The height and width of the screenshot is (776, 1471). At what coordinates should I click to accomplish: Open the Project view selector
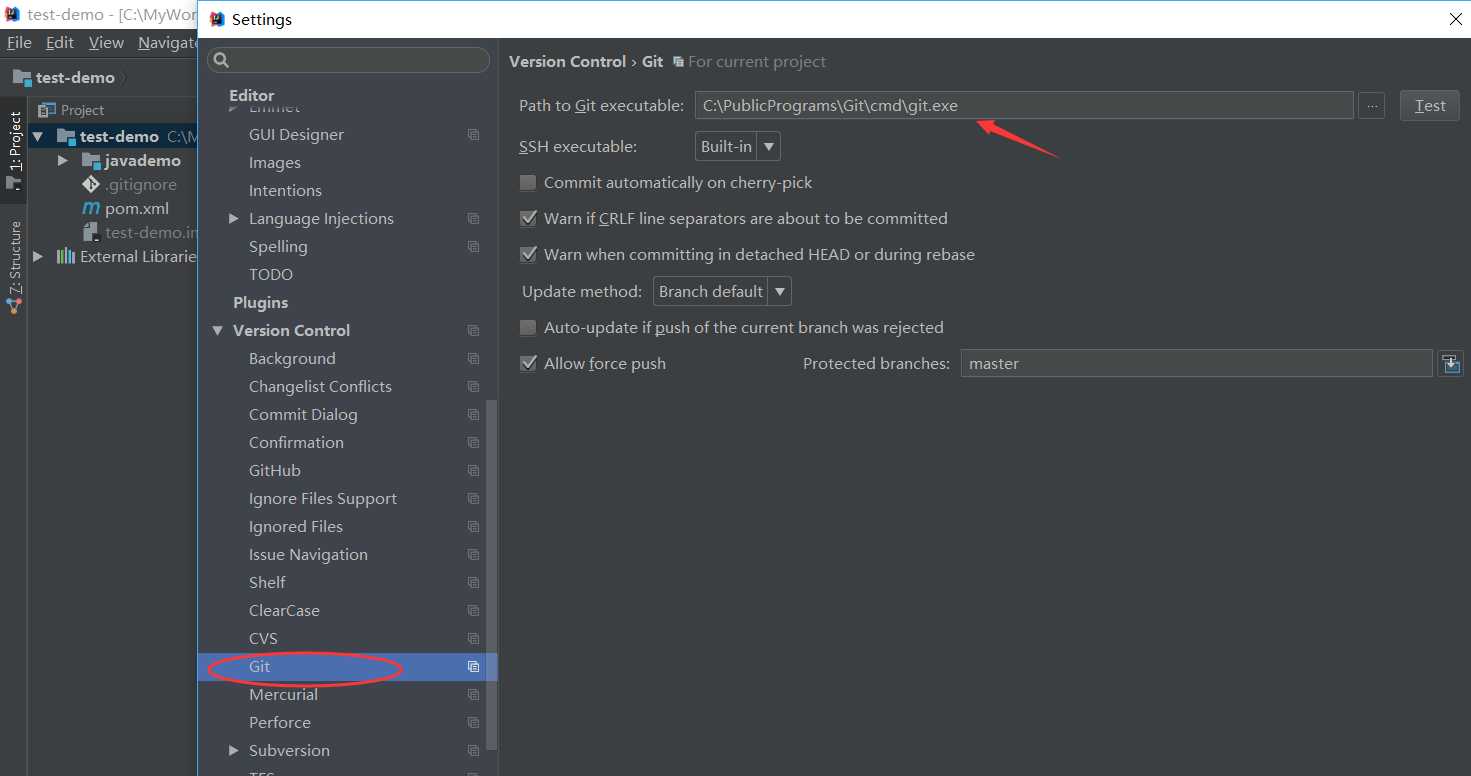(70, 111)
